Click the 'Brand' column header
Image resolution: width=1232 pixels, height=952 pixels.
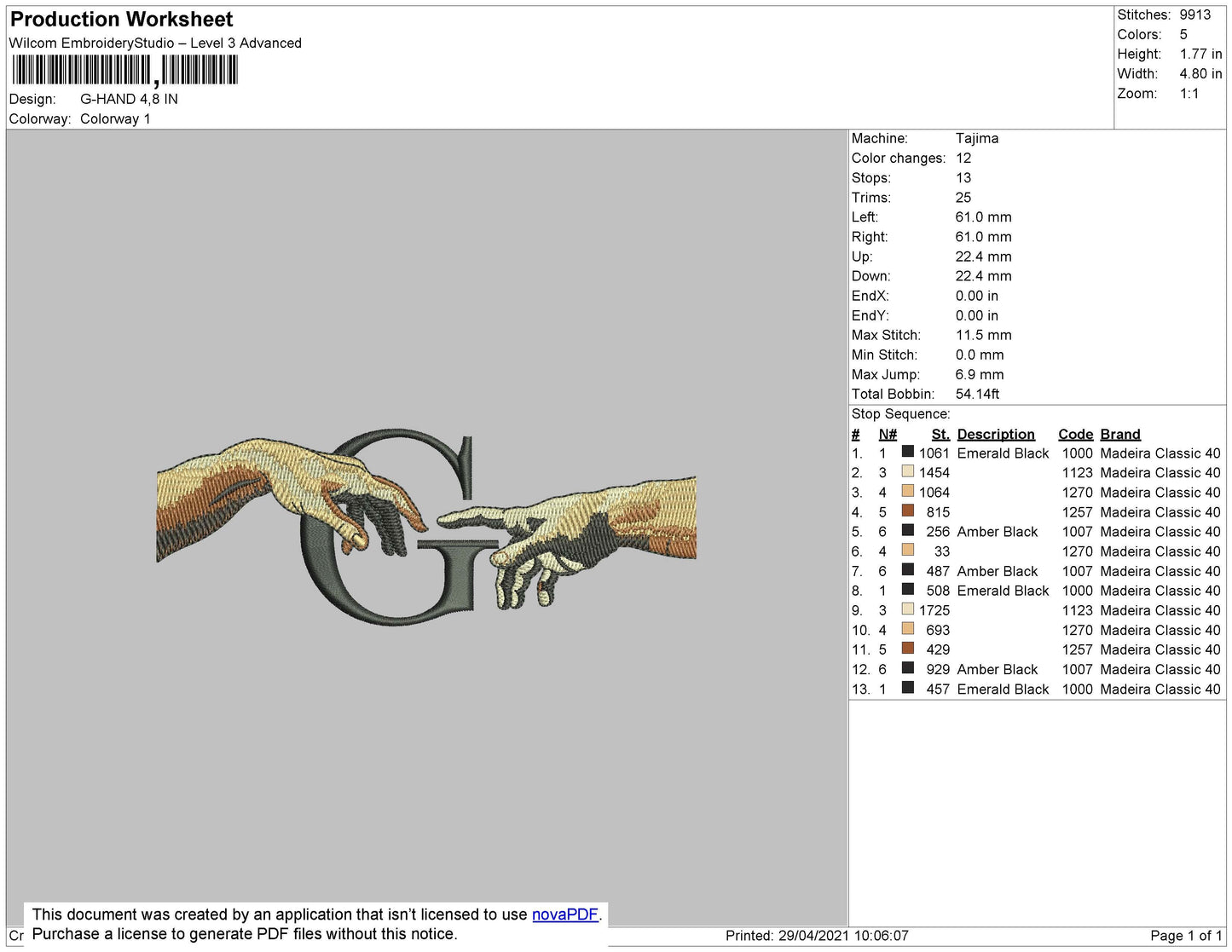(1120, 435)
